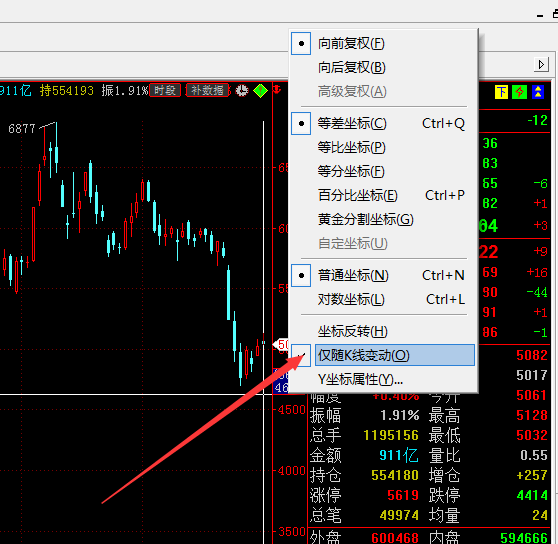Select 向前复权(F) option
This screenshot has width=558, height=544.
click(383, 43)
